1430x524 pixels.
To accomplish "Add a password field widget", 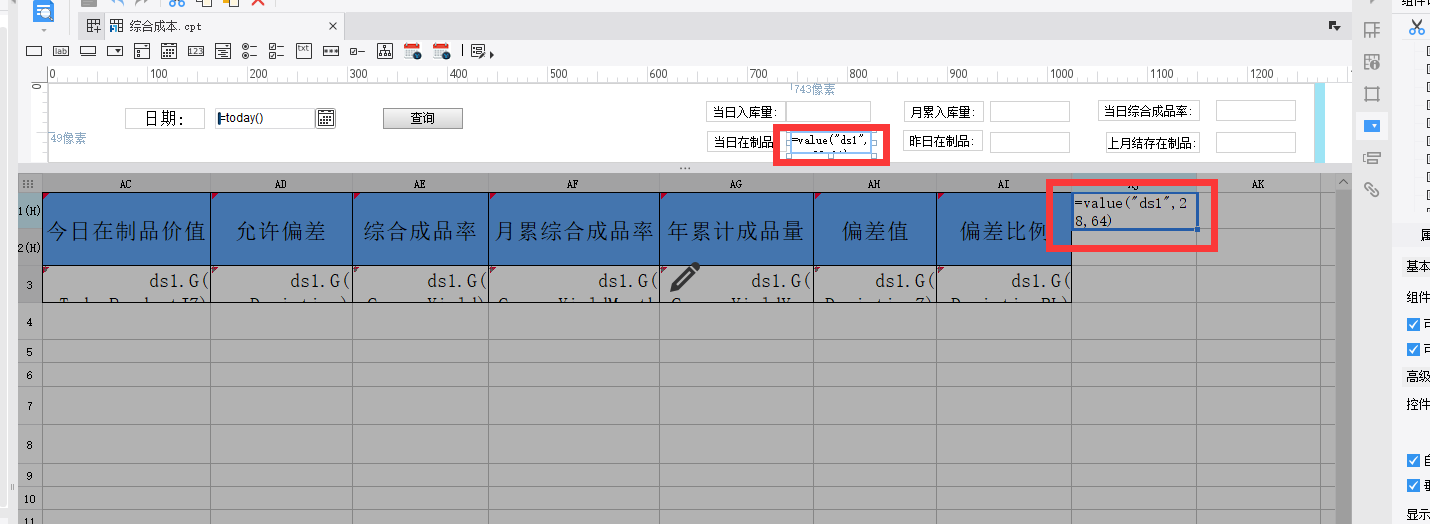I will pos(331,50).
